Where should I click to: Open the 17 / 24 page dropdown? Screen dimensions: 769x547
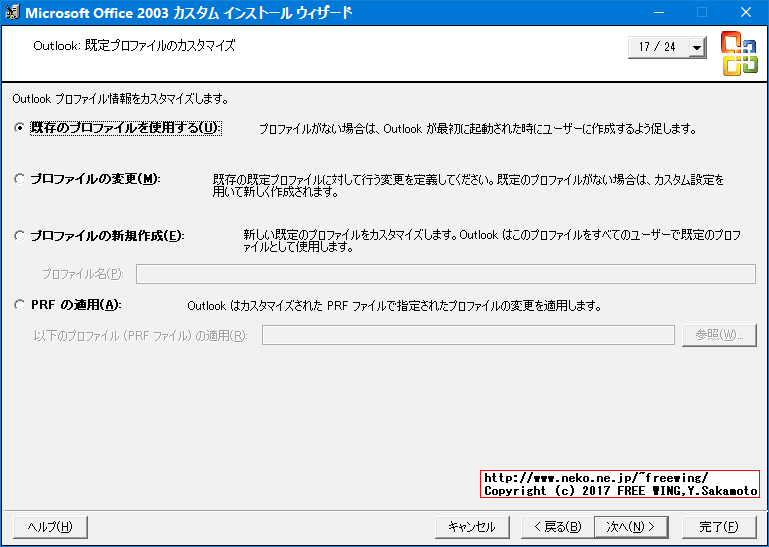(x=696, y=48)
